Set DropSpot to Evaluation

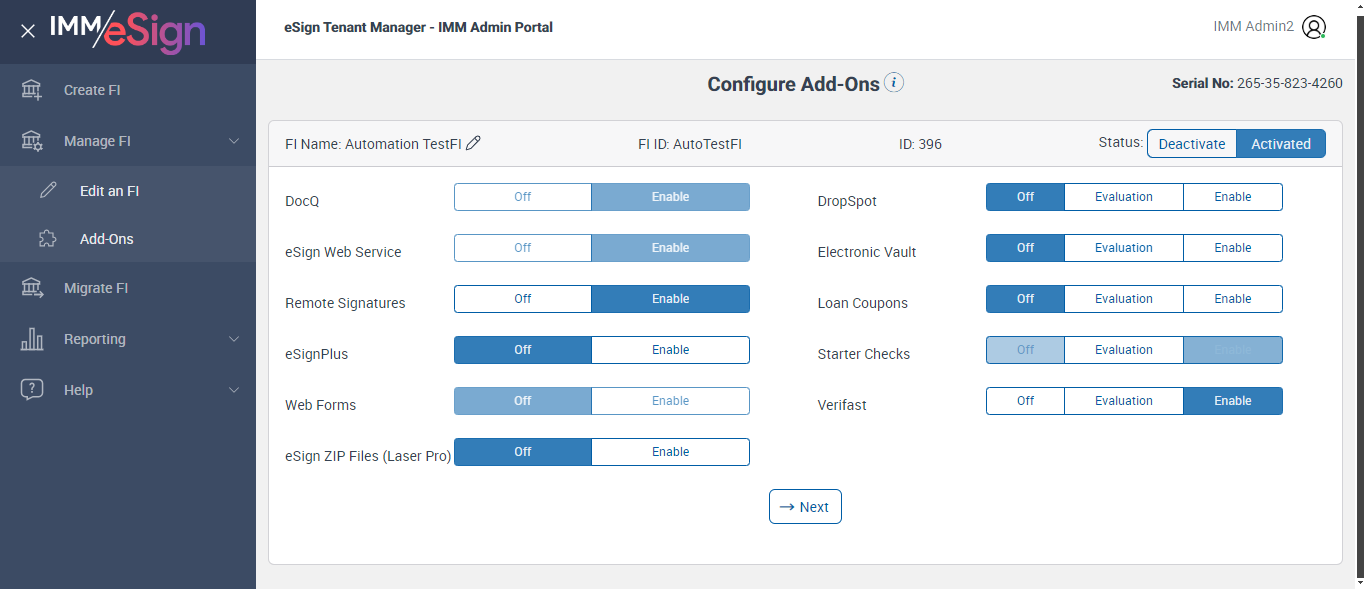1123,197
